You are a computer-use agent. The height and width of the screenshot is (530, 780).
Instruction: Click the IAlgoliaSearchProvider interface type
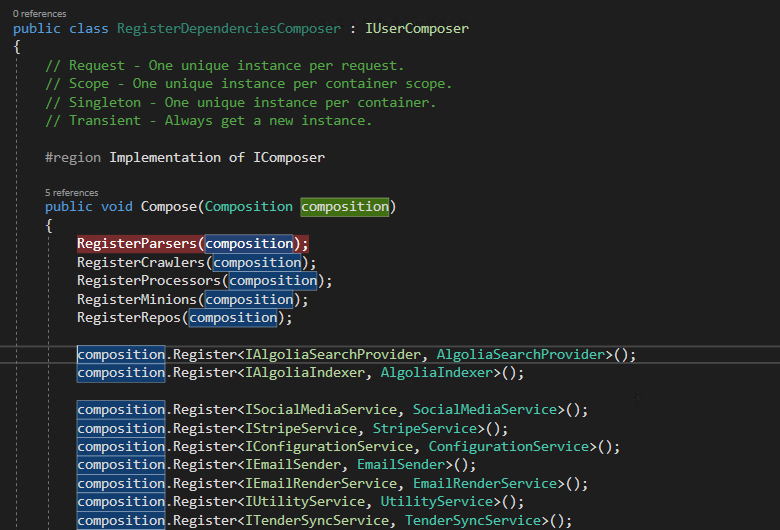(334, 355)
